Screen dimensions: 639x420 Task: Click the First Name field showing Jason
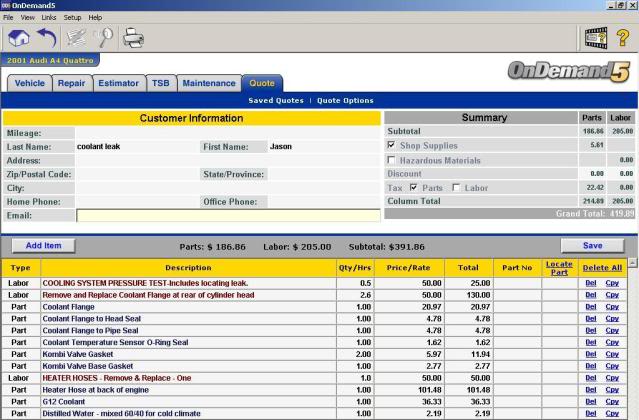point(324,147)
